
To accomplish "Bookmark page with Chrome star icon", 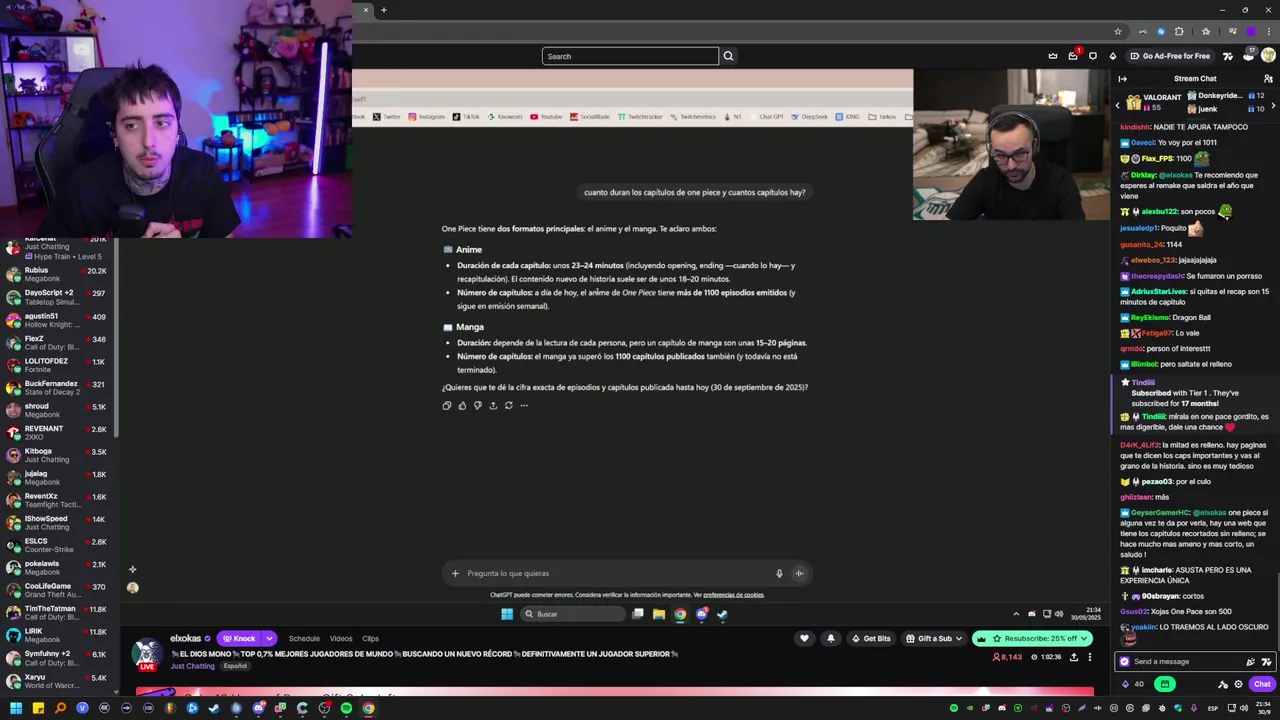I will [x=1118, y=31].
